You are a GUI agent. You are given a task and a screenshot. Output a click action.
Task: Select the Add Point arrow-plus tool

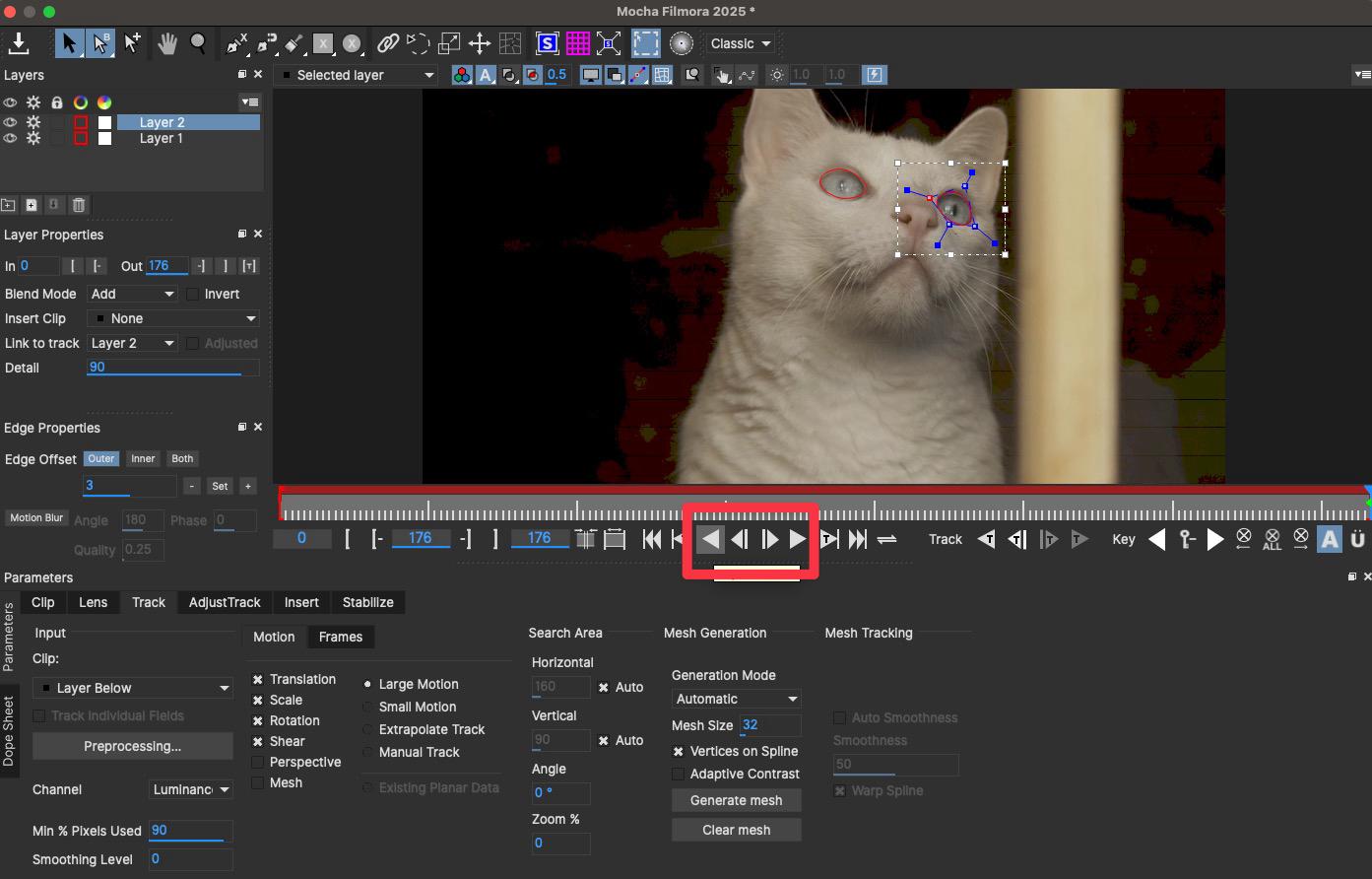pyautogui.click(x=132, y=43)
